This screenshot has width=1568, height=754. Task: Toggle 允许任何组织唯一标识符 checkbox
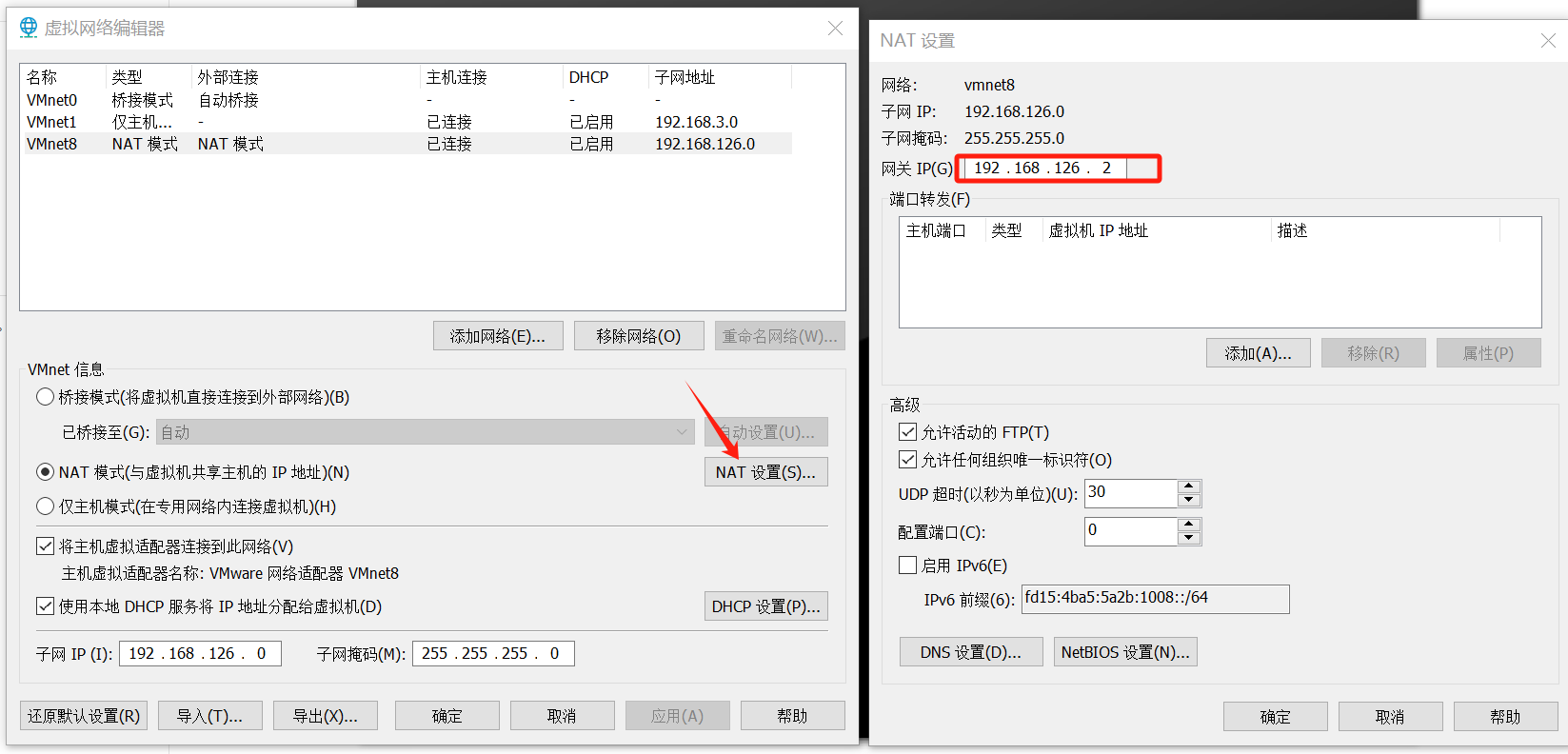(907, 460)
